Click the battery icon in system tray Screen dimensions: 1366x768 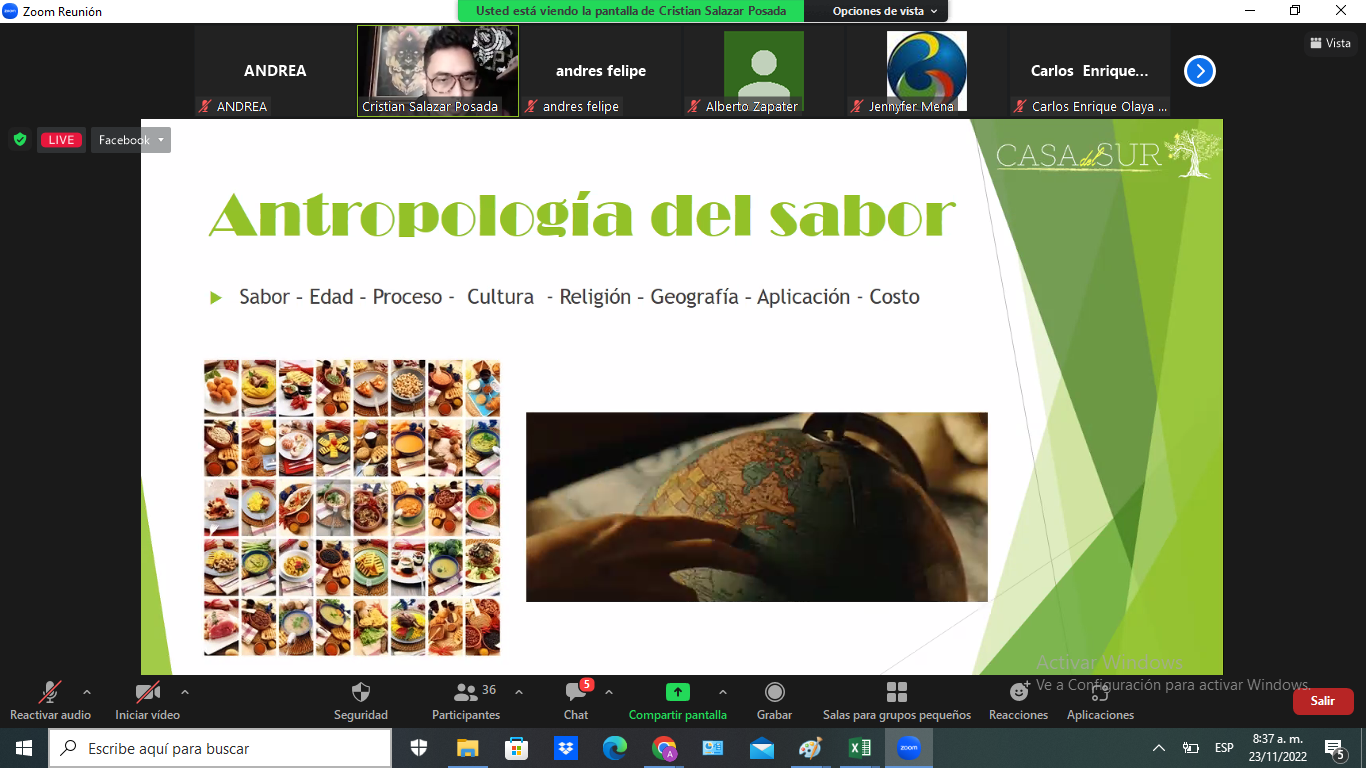click(x=1191, y=748)
